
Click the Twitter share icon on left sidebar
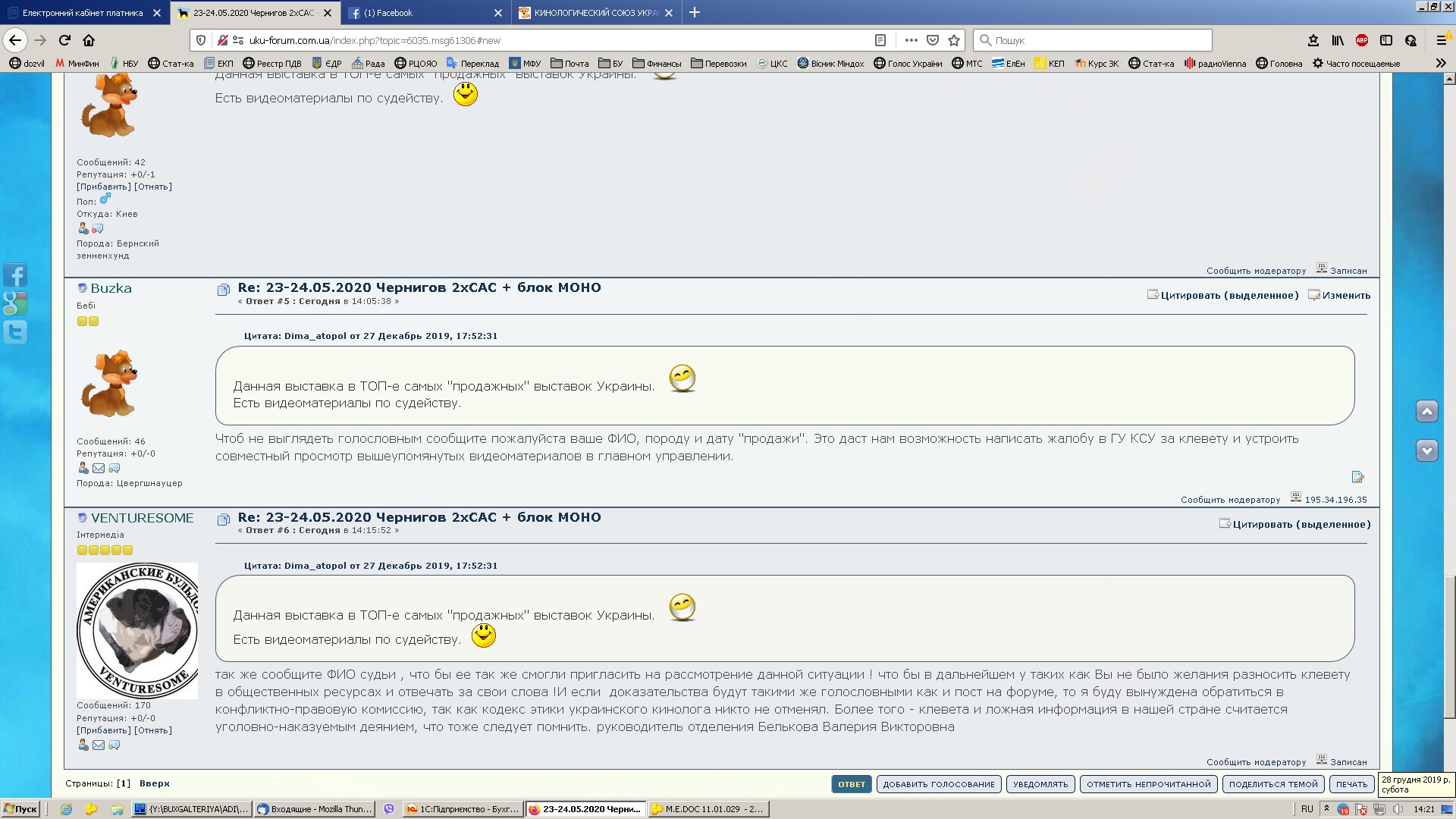[x=15, y=332]
